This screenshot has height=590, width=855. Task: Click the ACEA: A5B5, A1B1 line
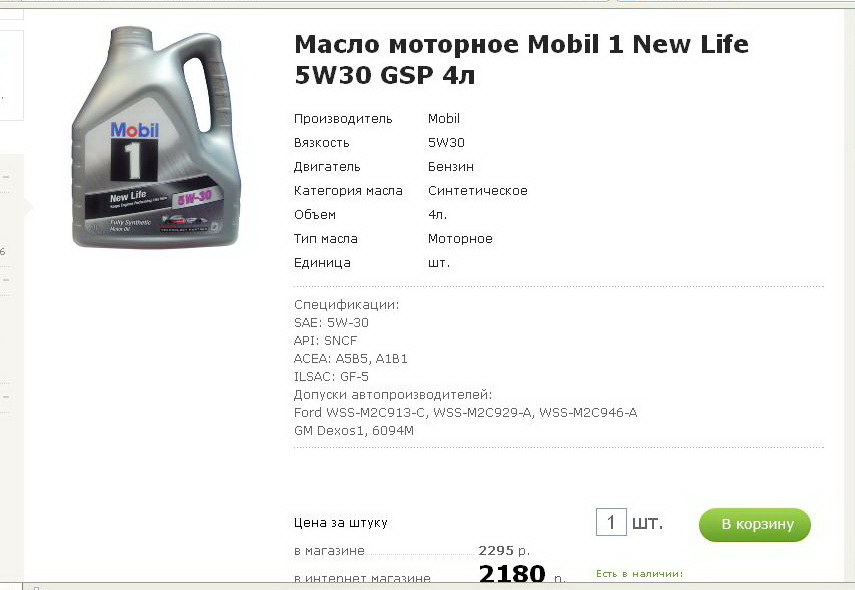tap(351, 359)
